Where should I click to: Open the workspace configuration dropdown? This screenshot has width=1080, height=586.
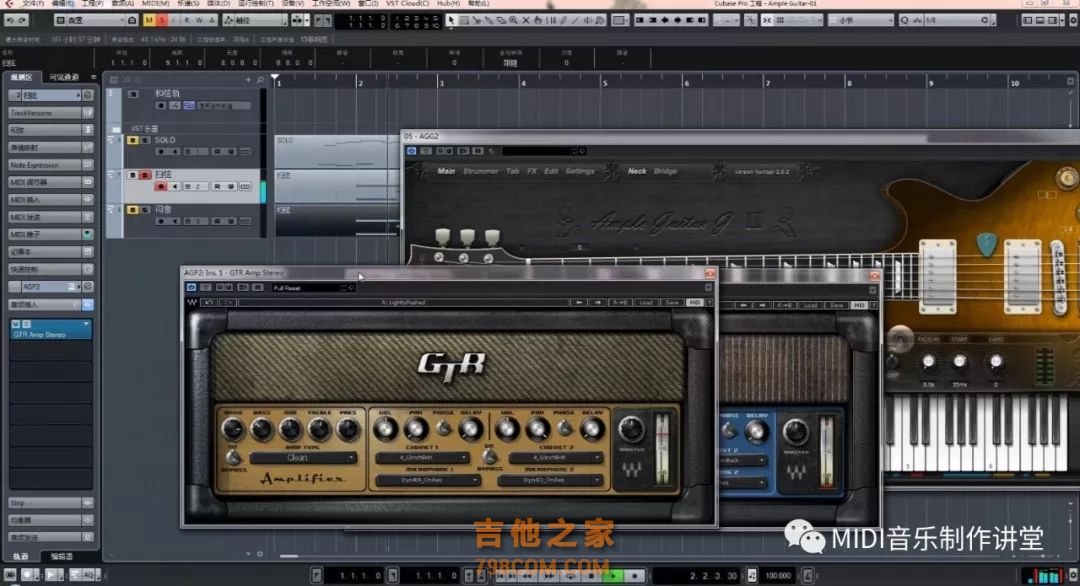90,20
